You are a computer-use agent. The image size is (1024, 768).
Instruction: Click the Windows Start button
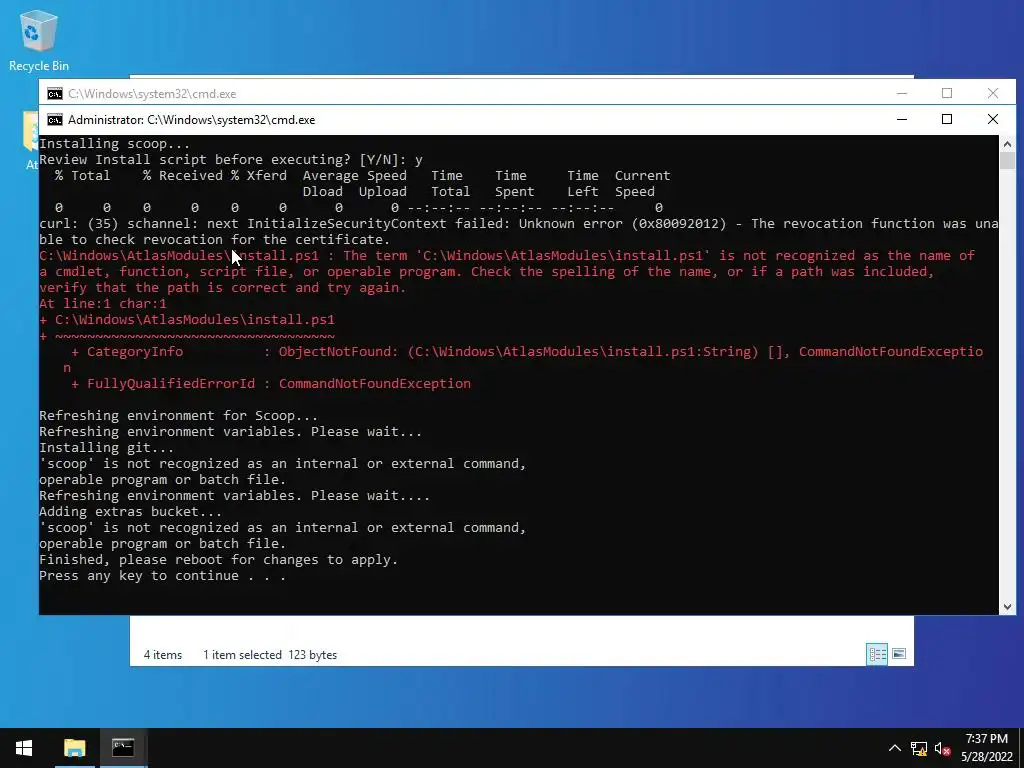24,748
